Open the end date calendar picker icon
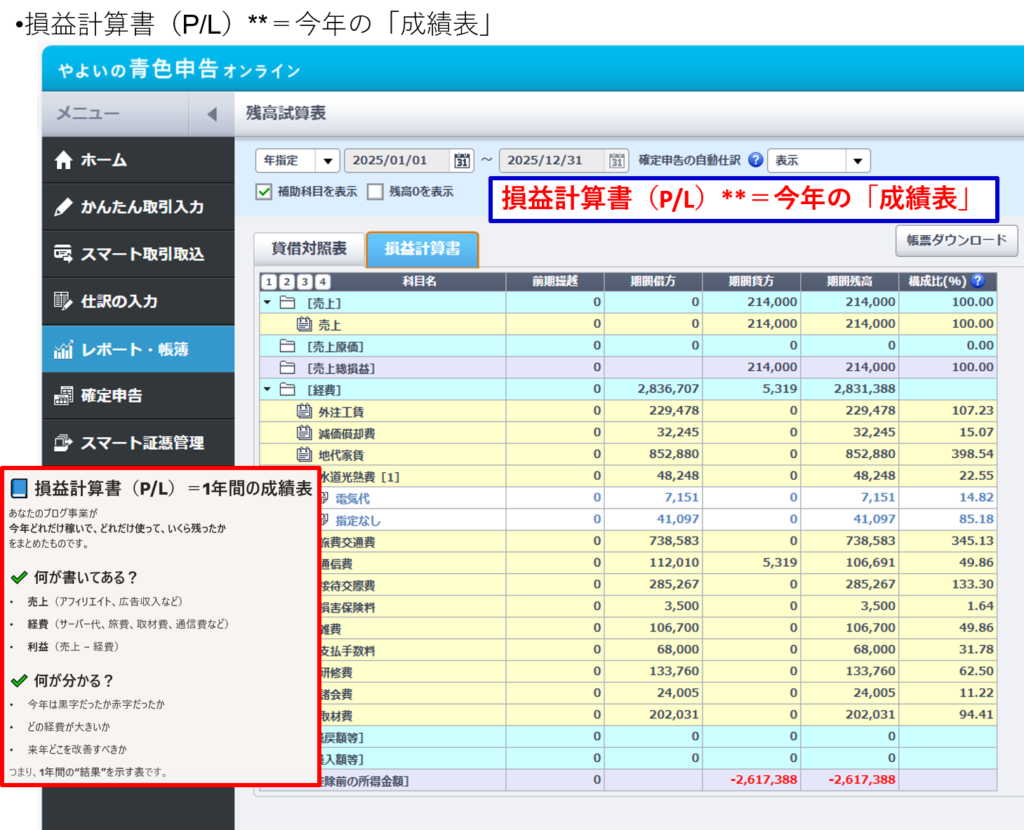1024x830 pixels. tap(618, 161)
